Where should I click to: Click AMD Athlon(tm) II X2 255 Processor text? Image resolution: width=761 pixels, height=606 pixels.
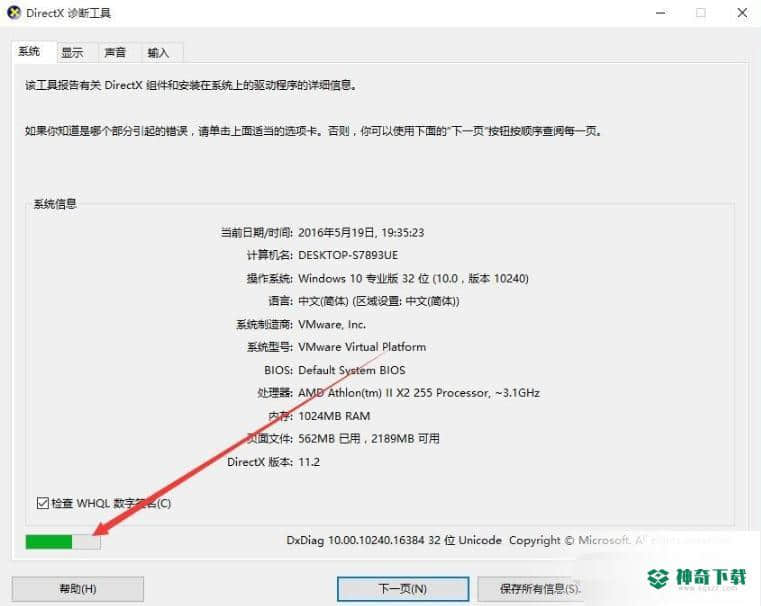394,393
